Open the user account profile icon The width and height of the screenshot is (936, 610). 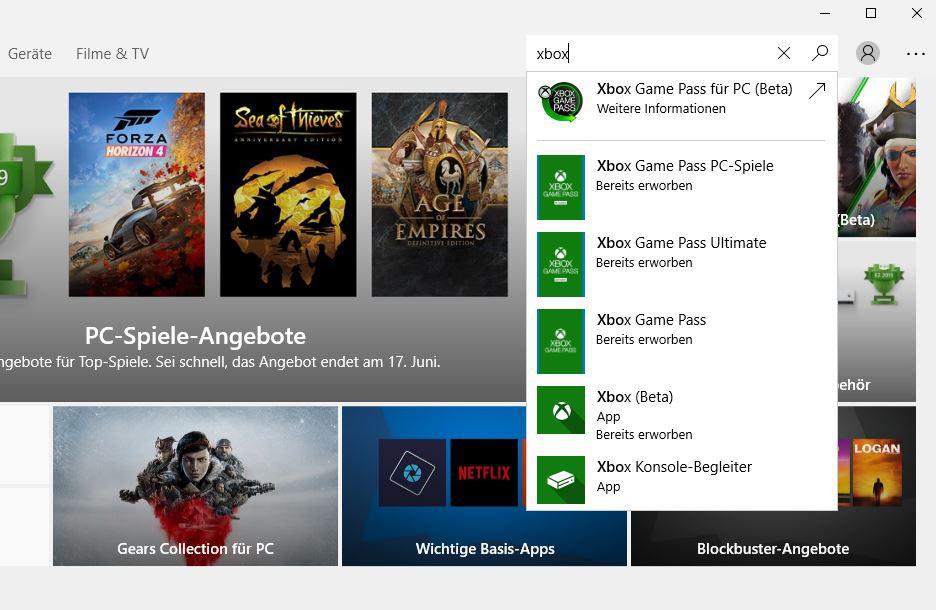868,53
